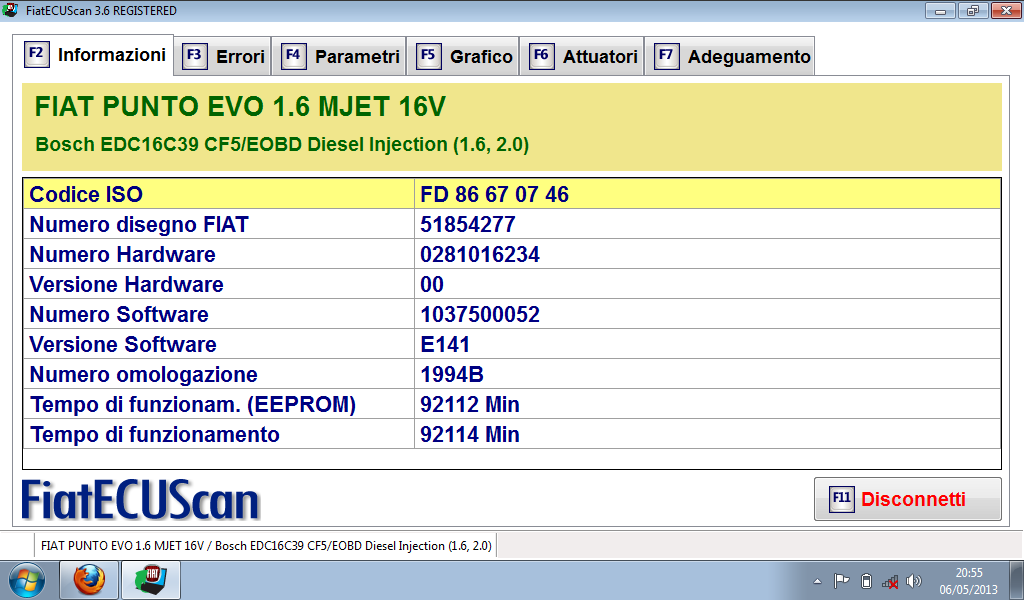Image resolution: width=1024 pixels, height=612 pixels.
Task: Select the Numero Software label
Action: click(119, 314)
